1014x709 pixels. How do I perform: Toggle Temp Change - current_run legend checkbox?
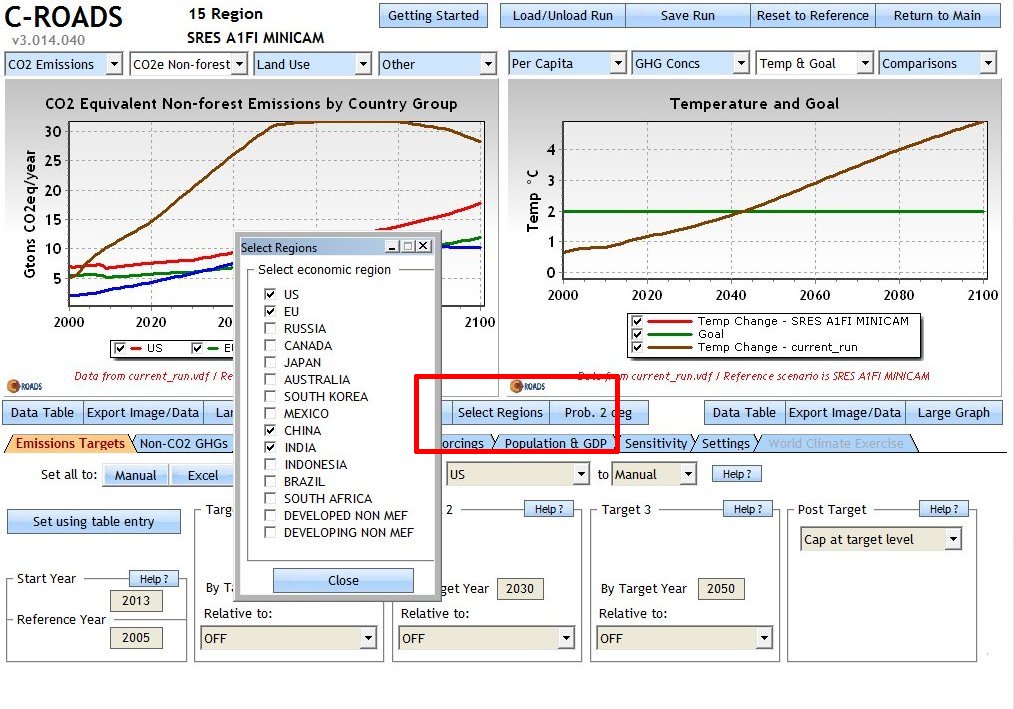(x=638, y=347)
